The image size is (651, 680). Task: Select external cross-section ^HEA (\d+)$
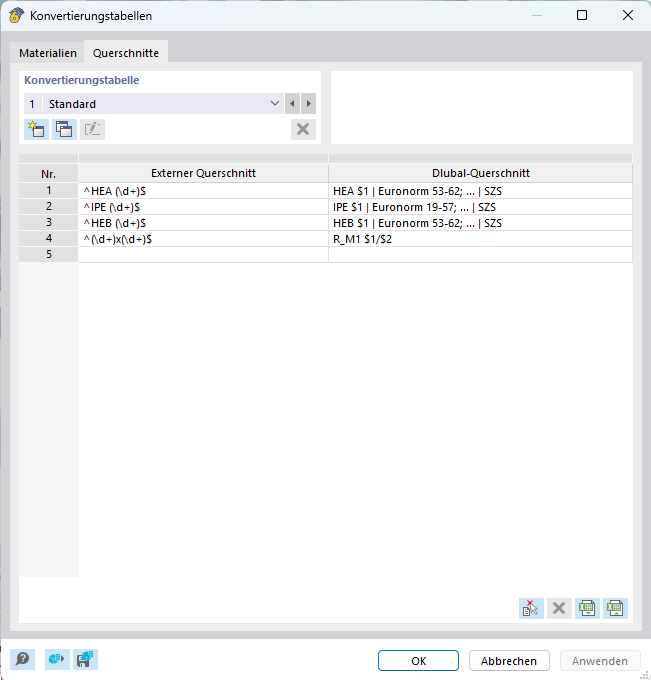(203, 191)
